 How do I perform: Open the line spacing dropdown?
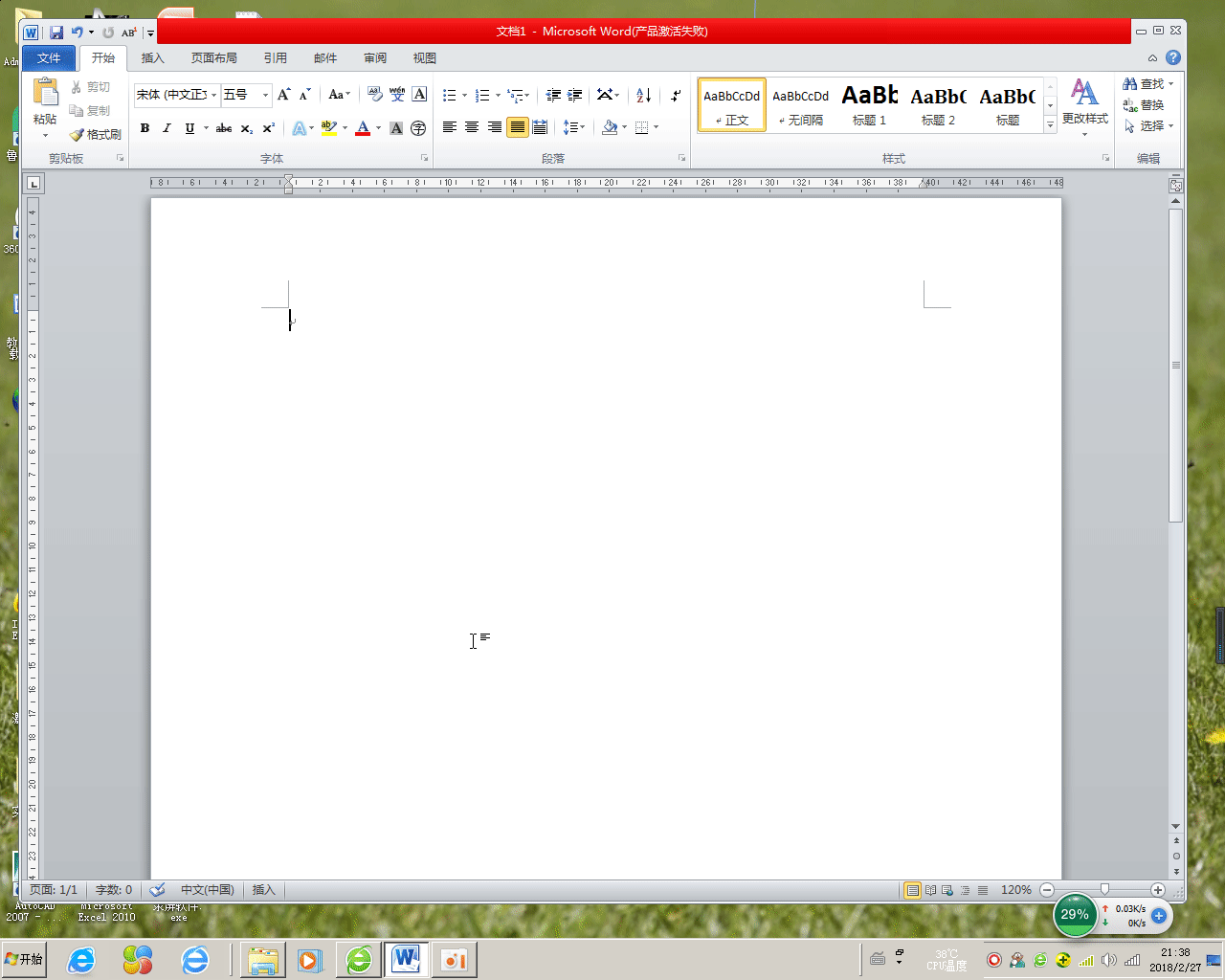tap(574, 127)
